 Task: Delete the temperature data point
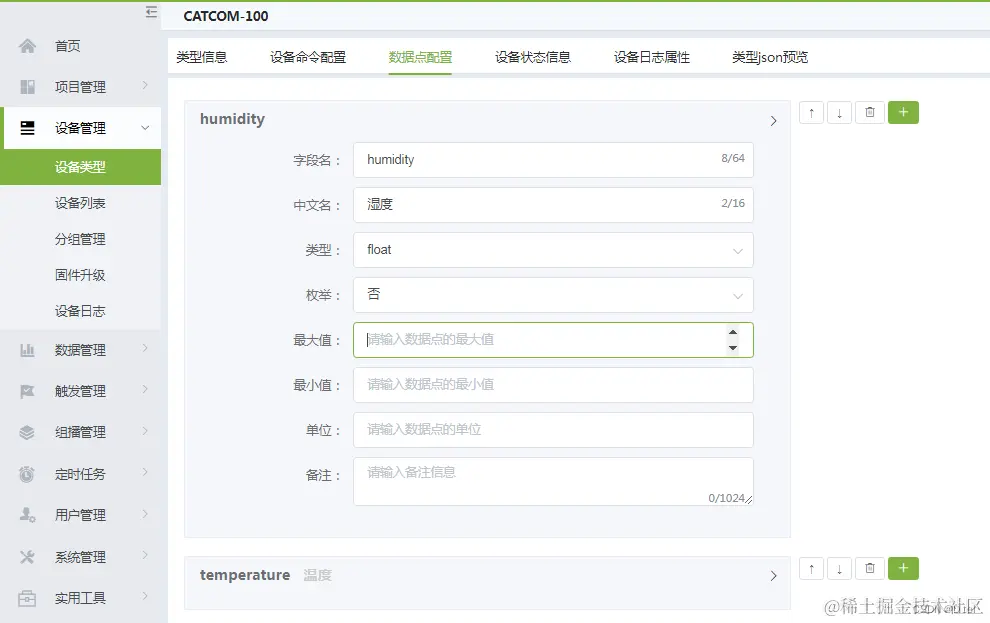point(869,569)
